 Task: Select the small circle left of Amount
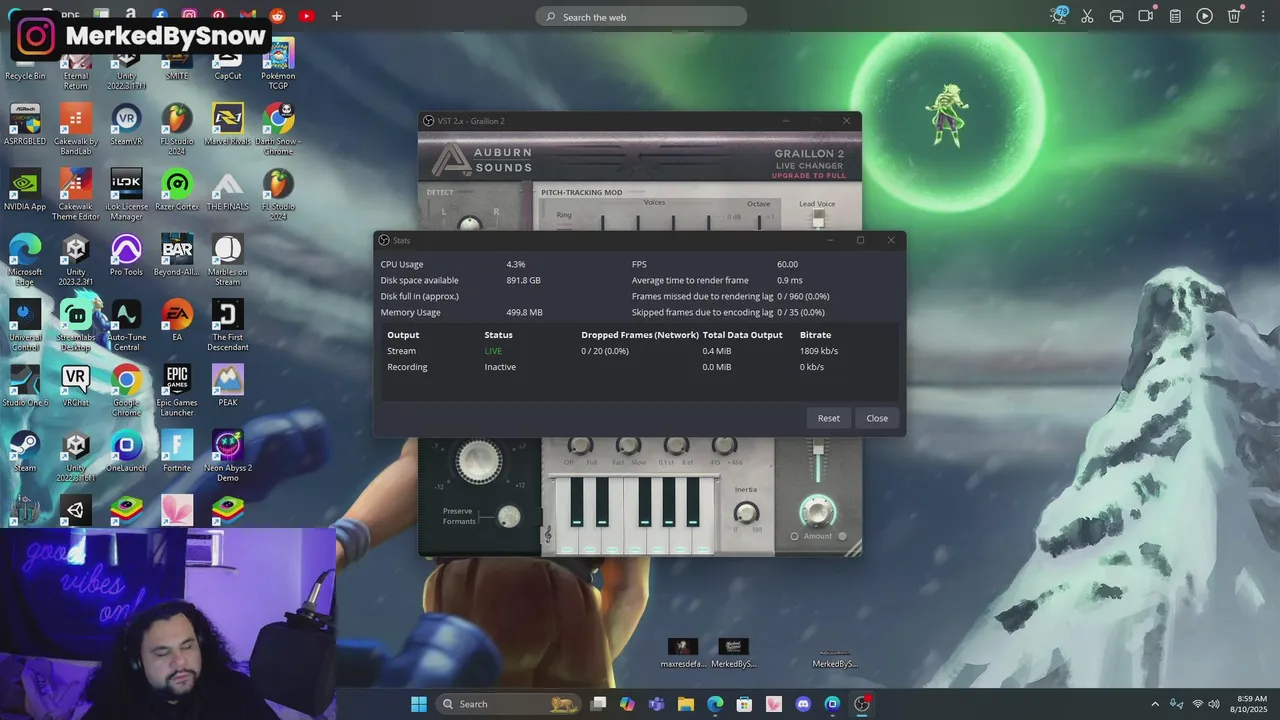795,536
